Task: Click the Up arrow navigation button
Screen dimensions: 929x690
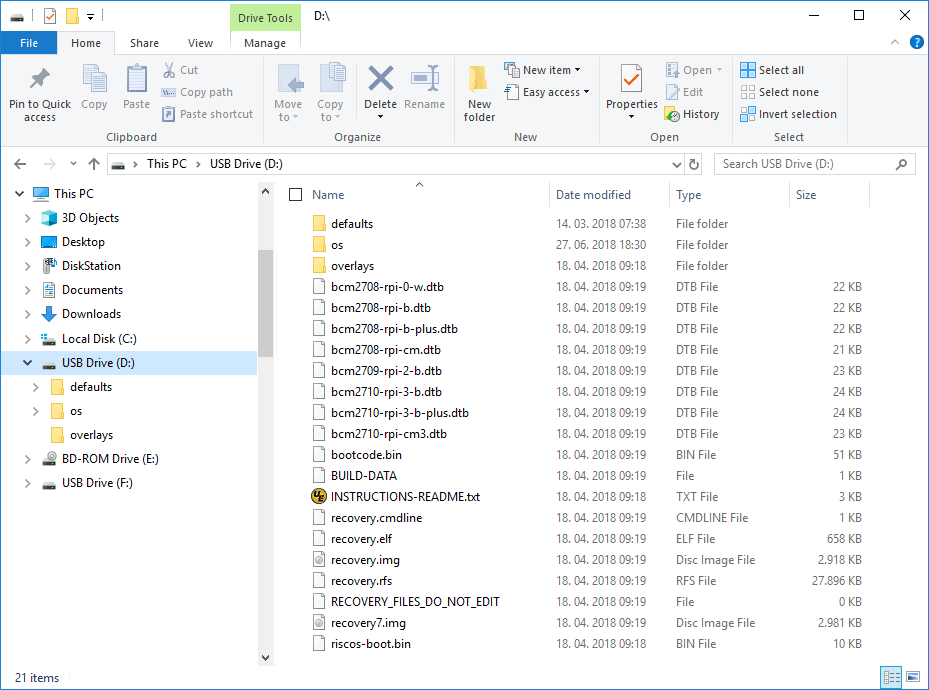Action: tap(94, 164)
